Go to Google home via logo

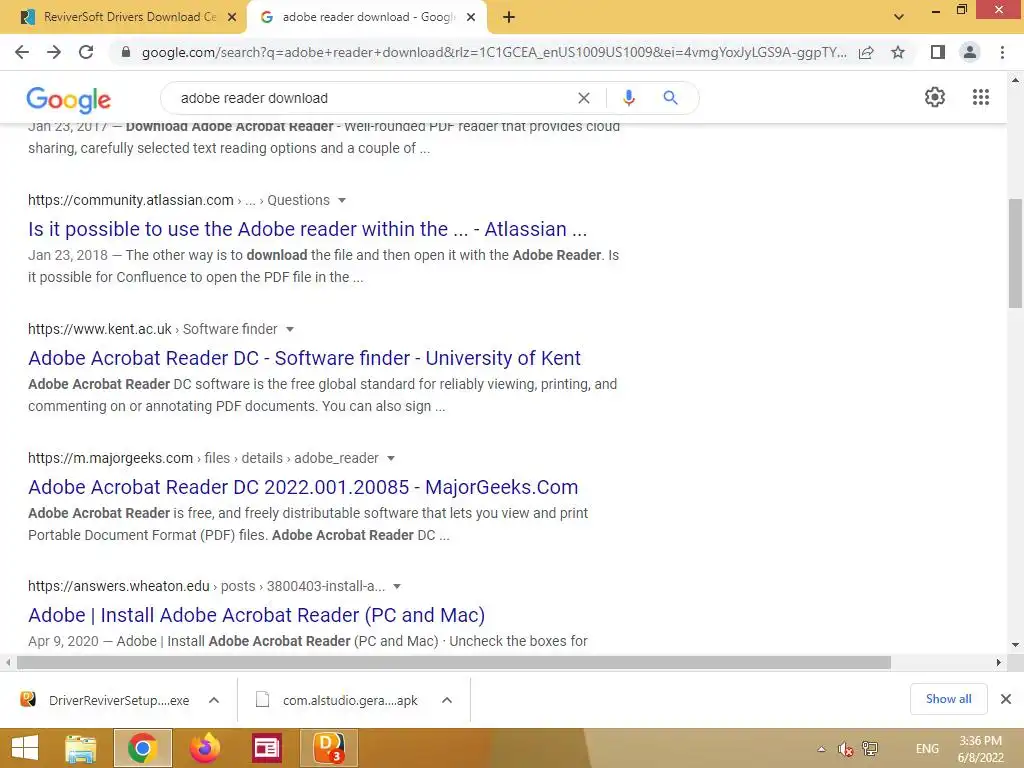[69, 99]
